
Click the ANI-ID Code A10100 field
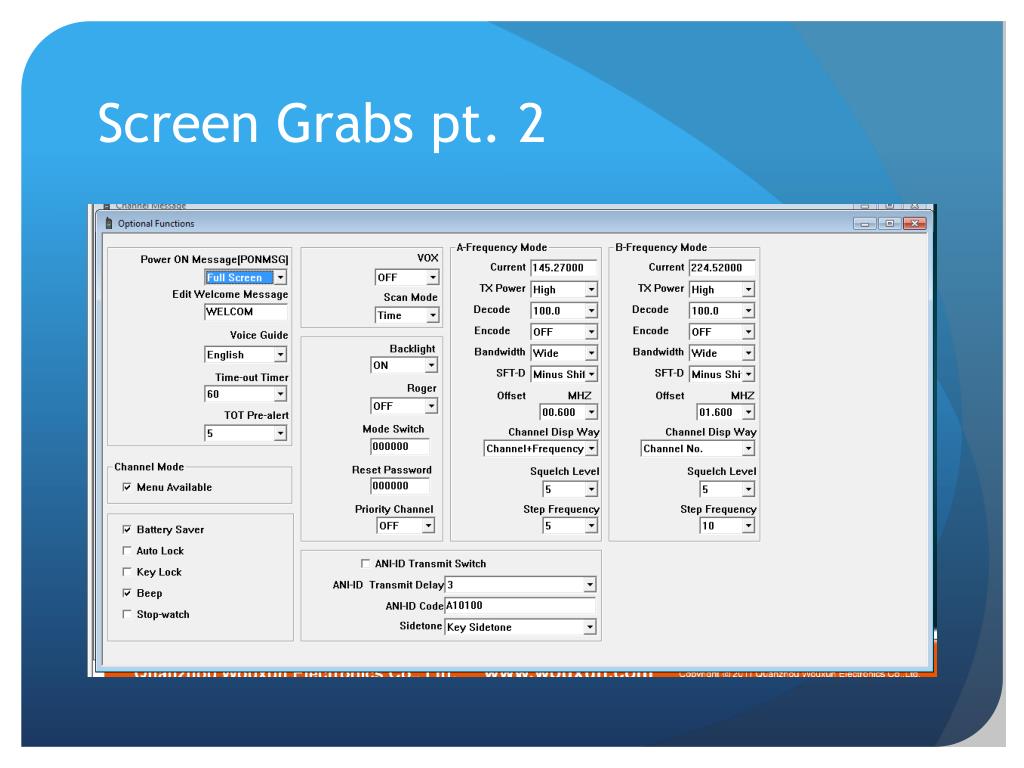click(x=520, y=606)
